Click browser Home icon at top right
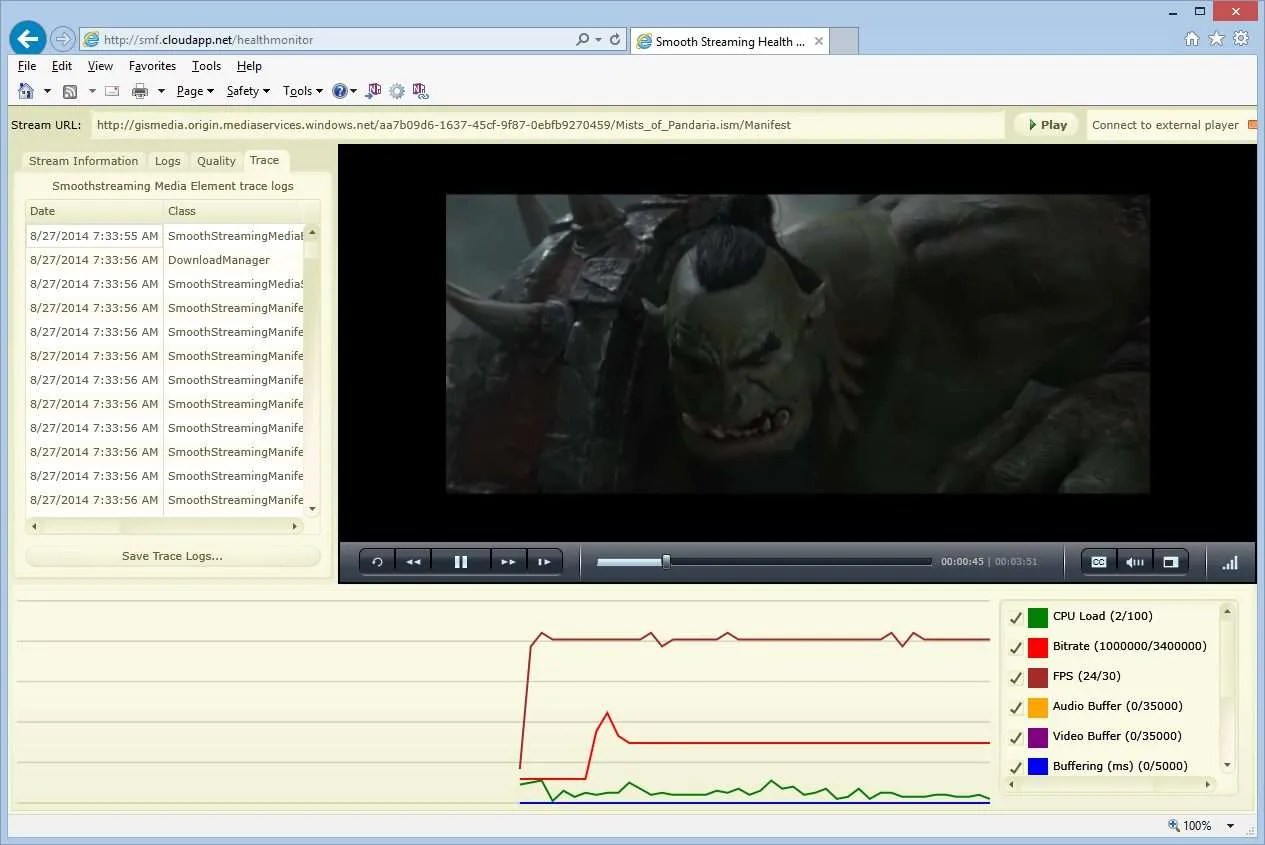The height and width of the screenshot is (845, 1265). pos(1192,39)
